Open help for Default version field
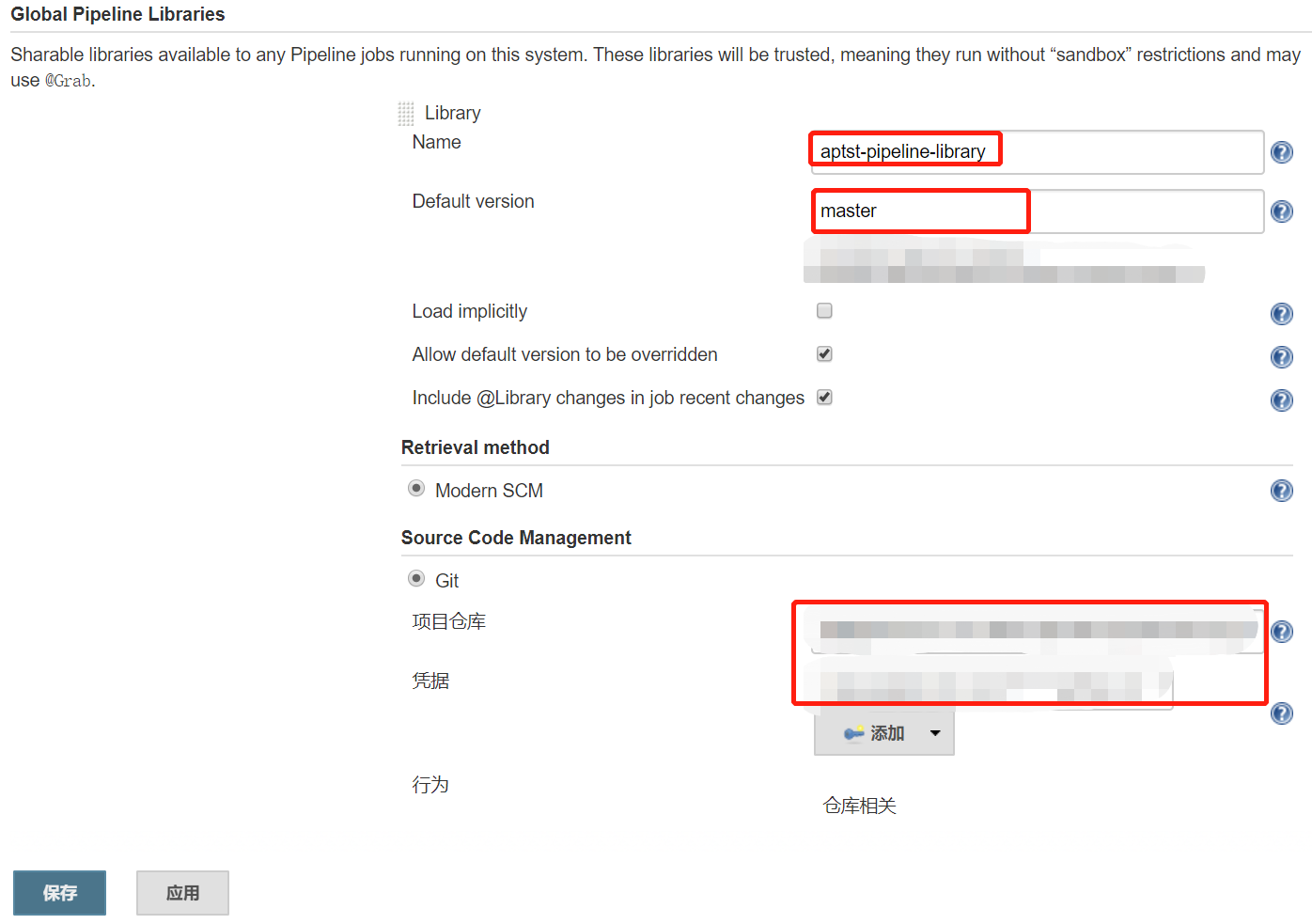 1281,211
